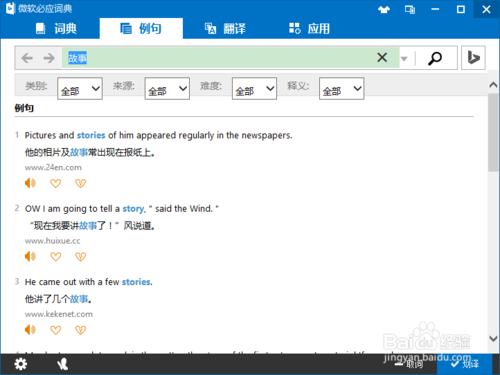Switch to the 词典 tab
This screenshot has width=500, height=375.
click(x=57, y=29)
